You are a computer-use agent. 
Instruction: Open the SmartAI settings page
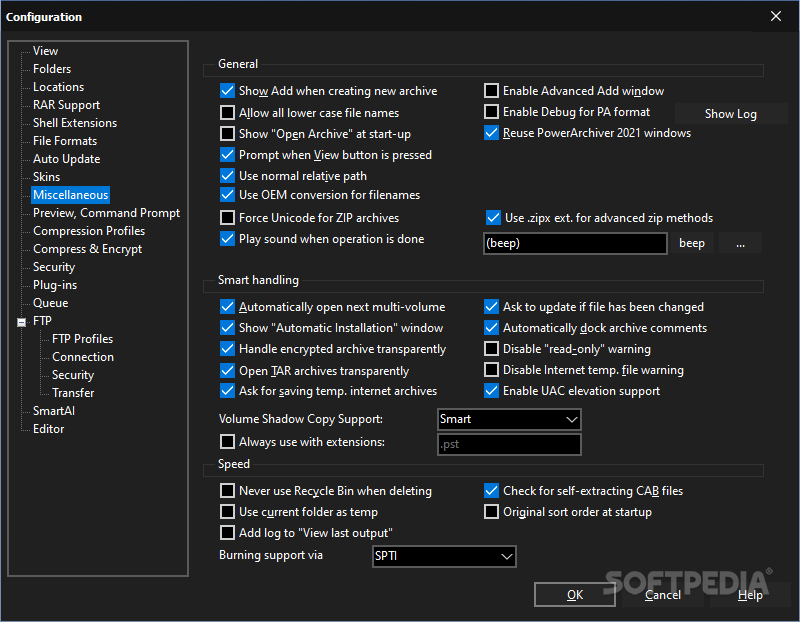coord(54,411)
